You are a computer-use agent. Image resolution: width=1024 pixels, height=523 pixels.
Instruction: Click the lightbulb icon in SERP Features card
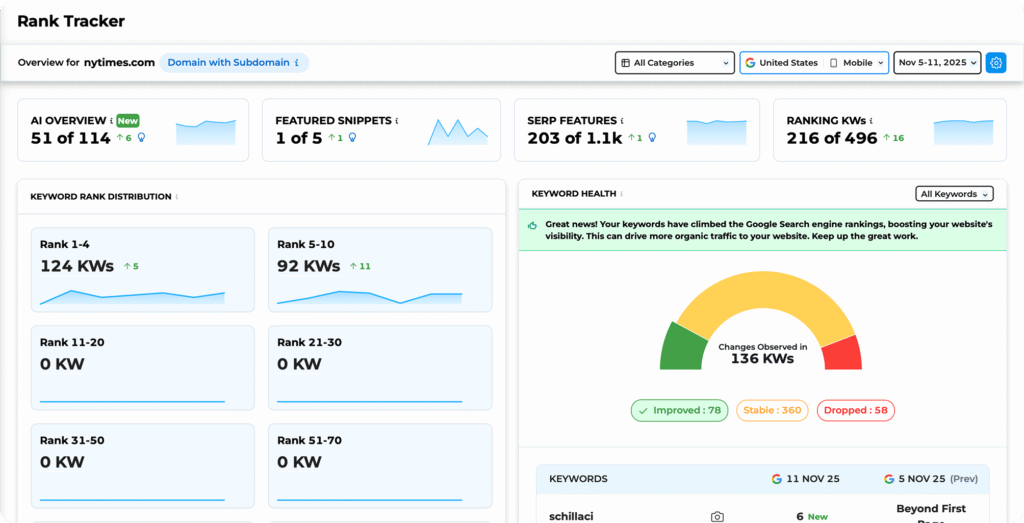coord(652,138)
